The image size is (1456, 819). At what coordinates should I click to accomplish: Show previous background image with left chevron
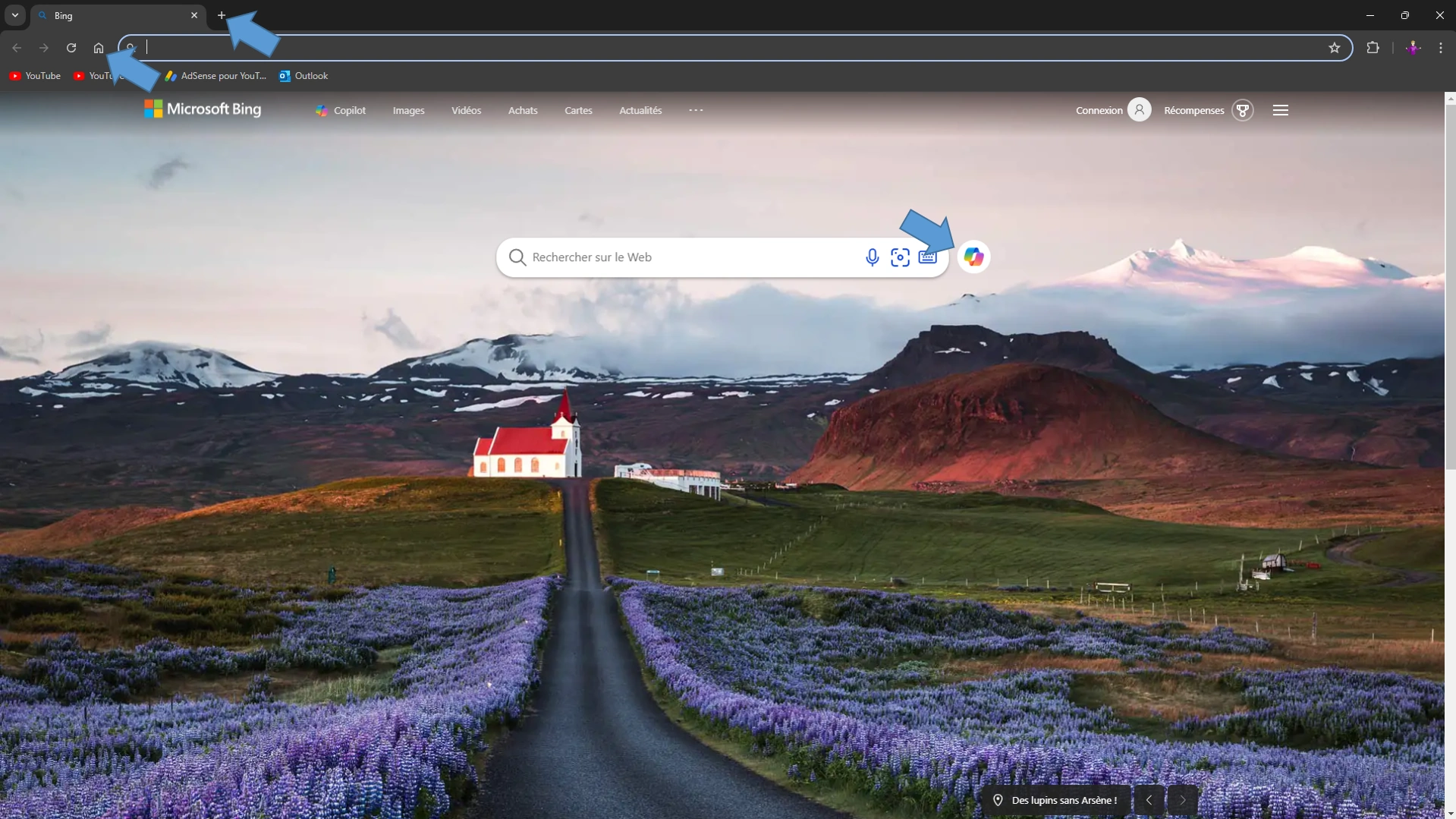pos(1149,800)
